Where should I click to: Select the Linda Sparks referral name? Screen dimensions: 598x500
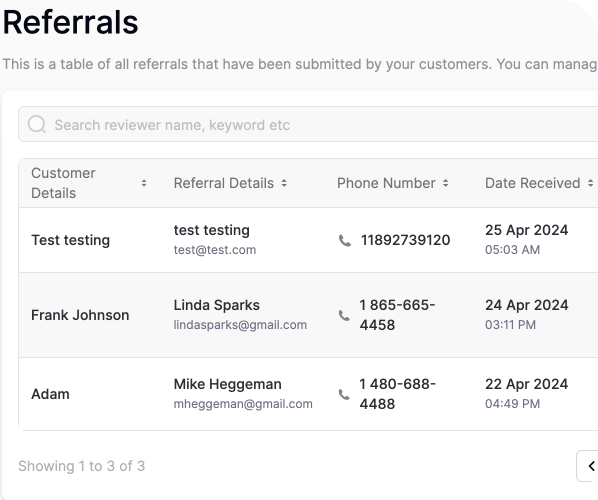point(217,305)
